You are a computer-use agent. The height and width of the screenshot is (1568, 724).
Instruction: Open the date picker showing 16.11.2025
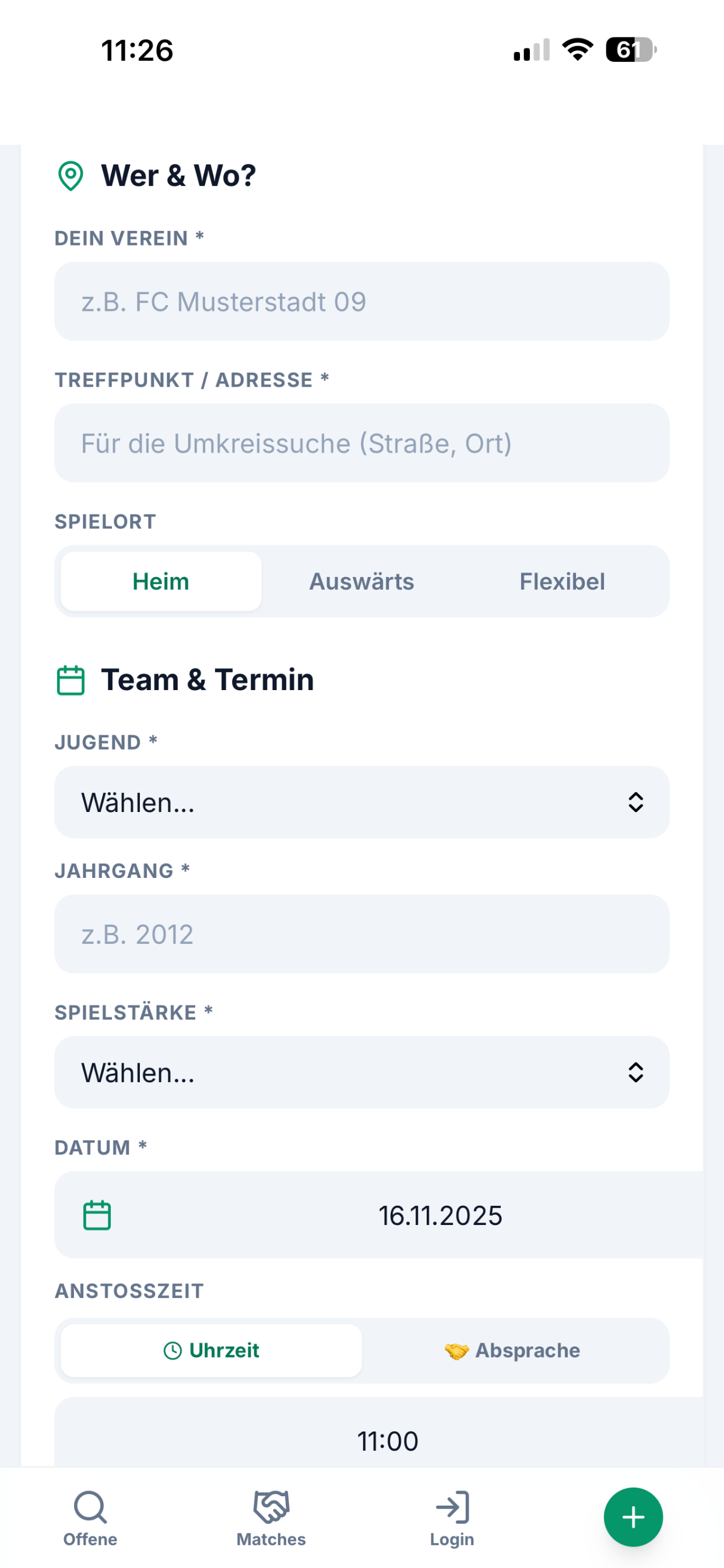[379, 1215]
